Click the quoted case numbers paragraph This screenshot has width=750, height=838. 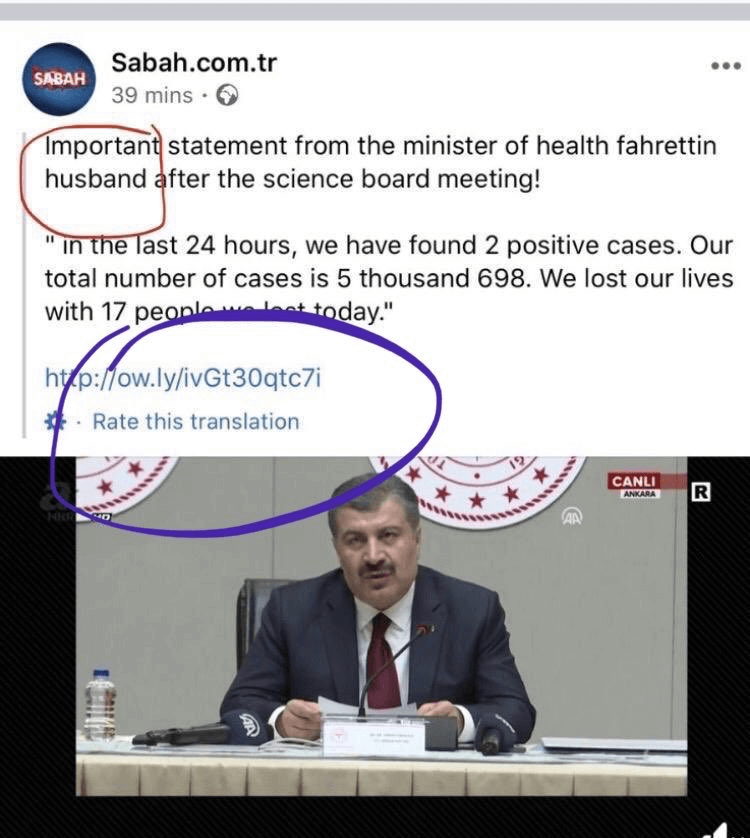click(389, 278)
